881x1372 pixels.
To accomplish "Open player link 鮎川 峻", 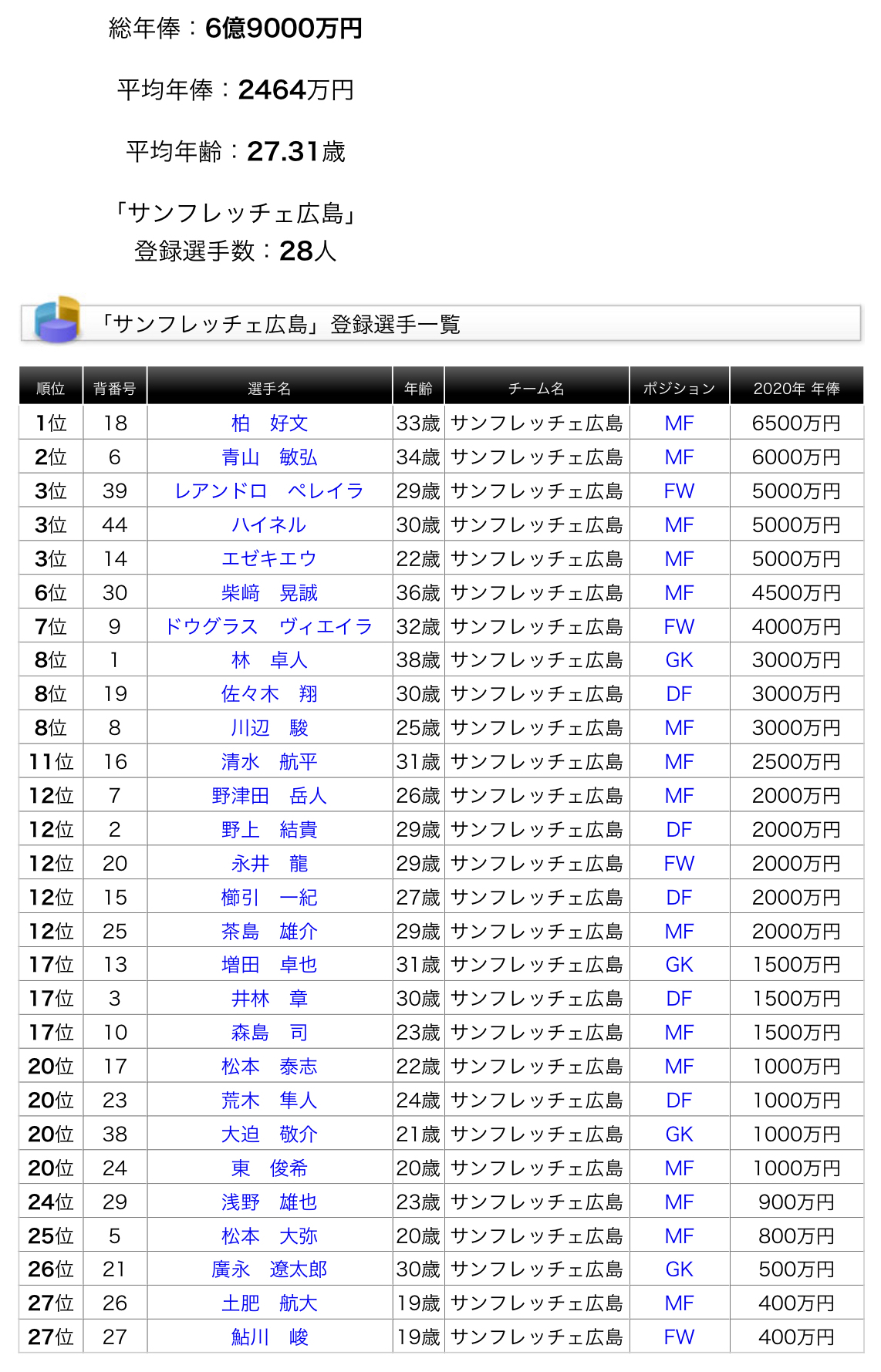I will (x=269, y=1337).
